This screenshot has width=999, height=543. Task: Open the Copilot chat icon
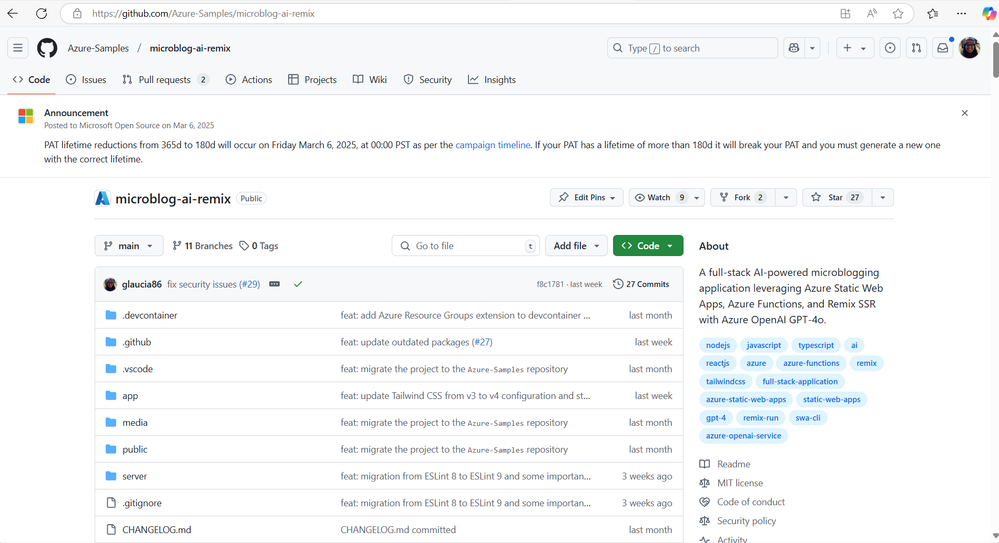(794, 48)
